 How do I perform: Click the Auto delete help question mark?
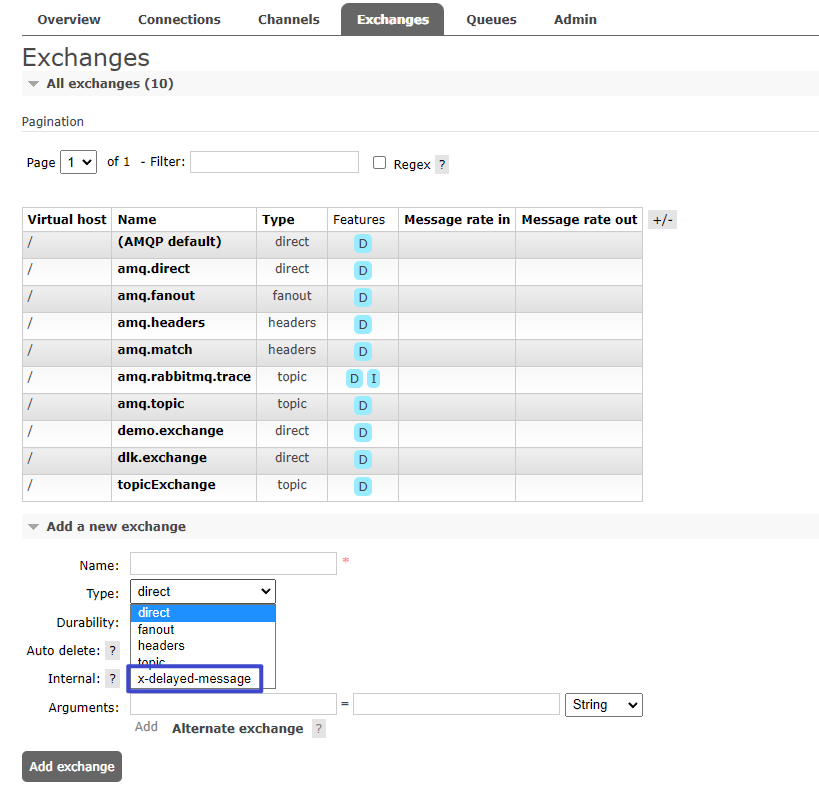(113, 651)
